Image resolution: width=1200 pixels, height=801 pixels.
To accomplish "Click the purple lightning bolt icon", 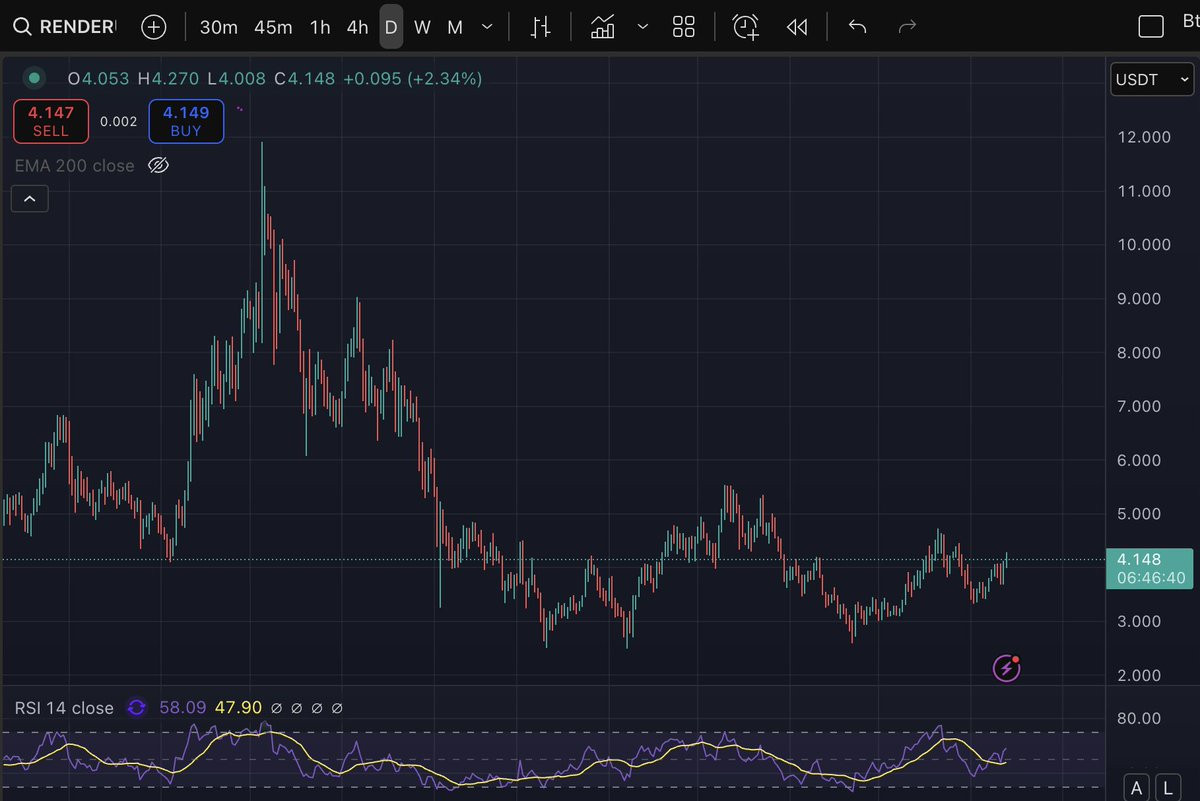I will [1006, 668].
